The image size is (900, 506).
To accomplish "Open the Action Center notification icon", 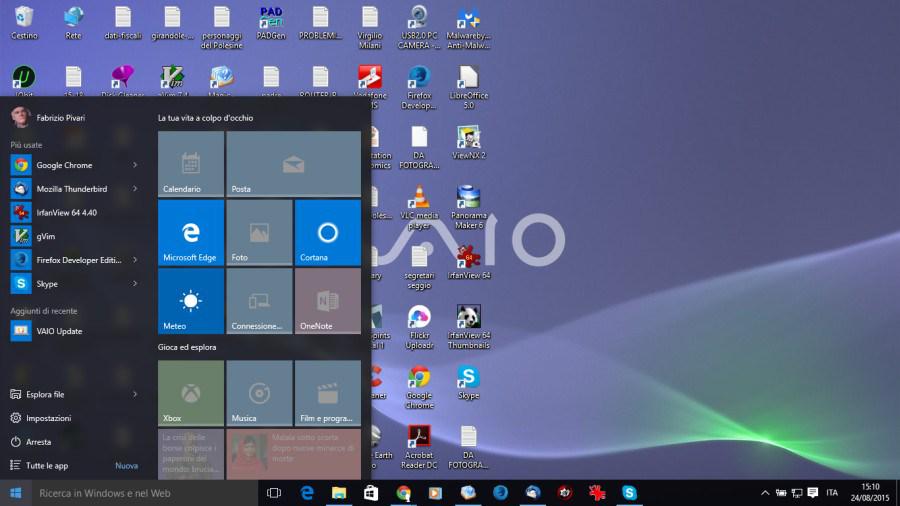I will pyautogui.click(x=813, y=493).
